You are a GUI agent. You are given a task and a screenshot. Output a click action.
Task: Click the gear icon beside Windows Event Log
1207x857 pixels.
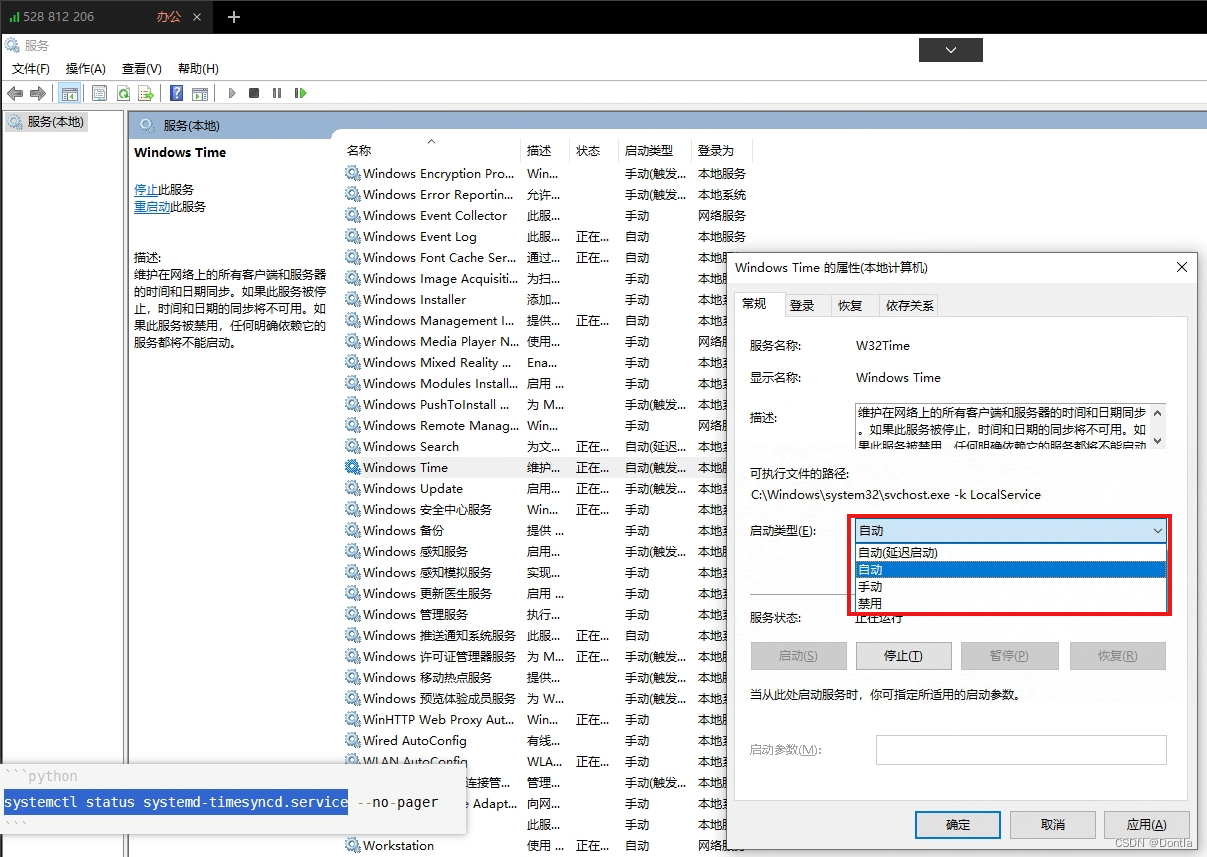pyautogui.click(x=353, y=236)
